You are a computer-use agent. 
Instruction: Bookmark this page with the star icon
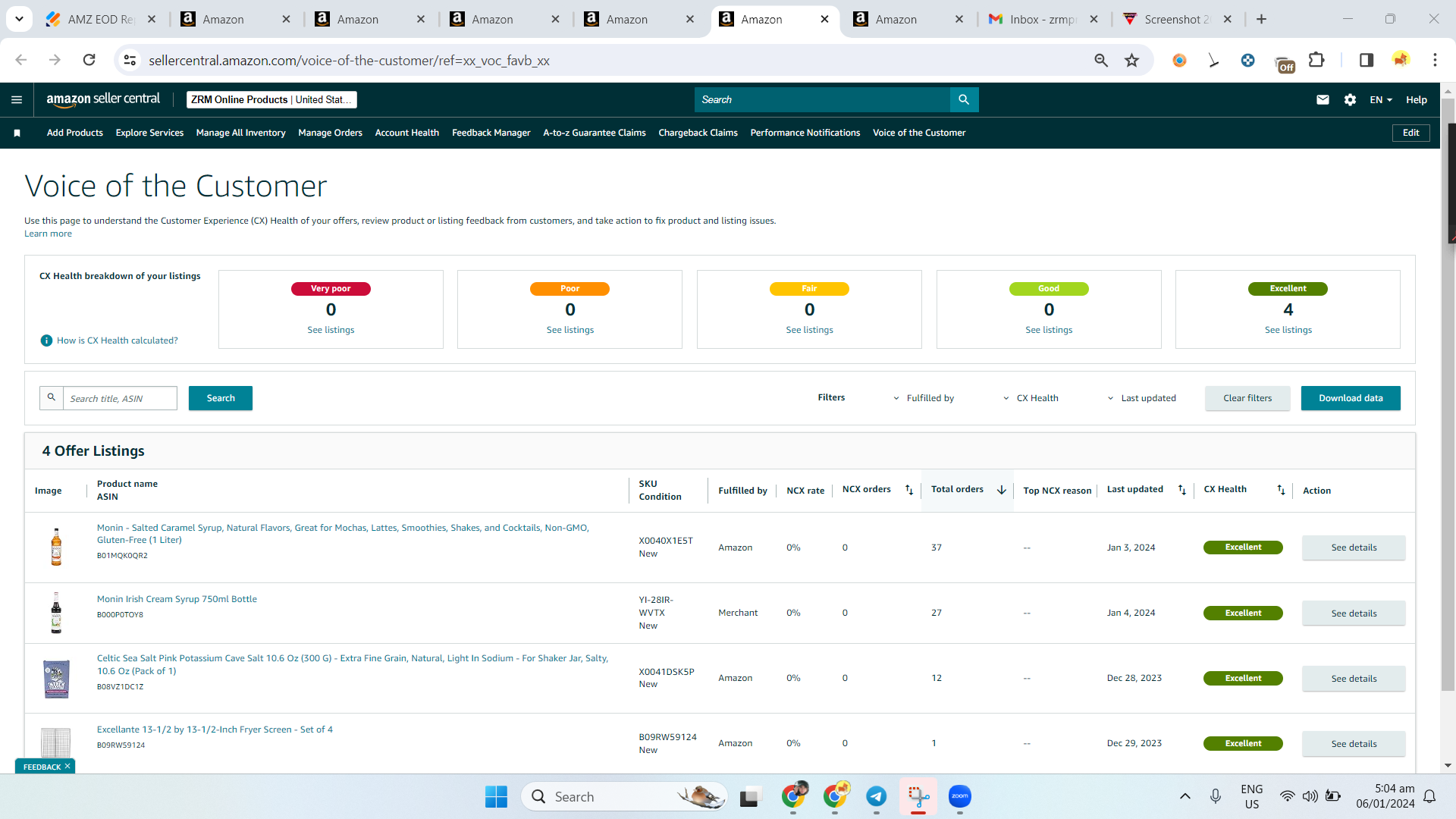click(1131, 60)
